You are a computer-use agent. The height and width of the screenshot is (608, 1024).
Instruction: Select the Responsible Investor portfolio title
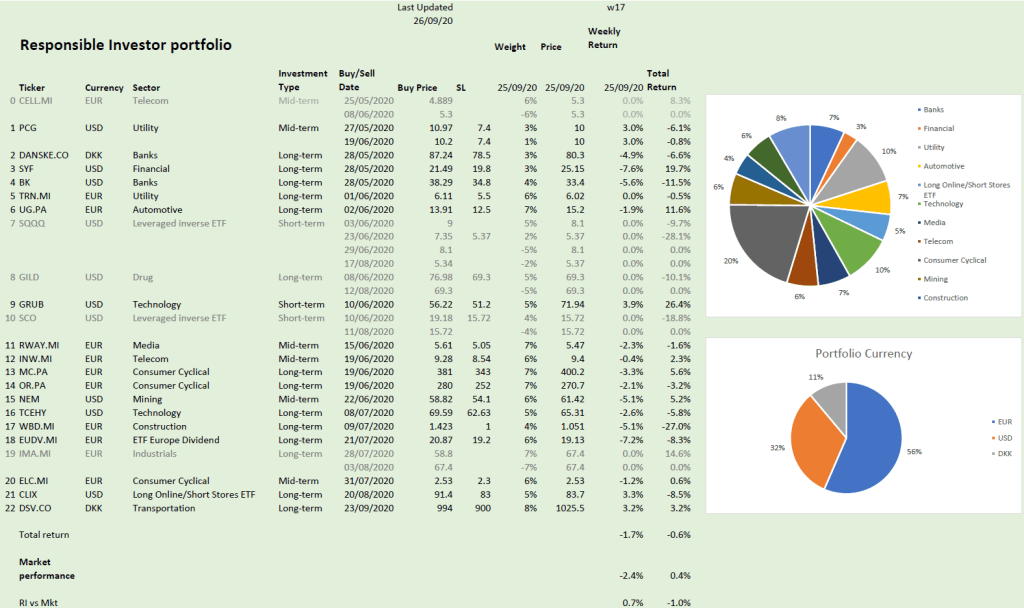pos(126,45)
